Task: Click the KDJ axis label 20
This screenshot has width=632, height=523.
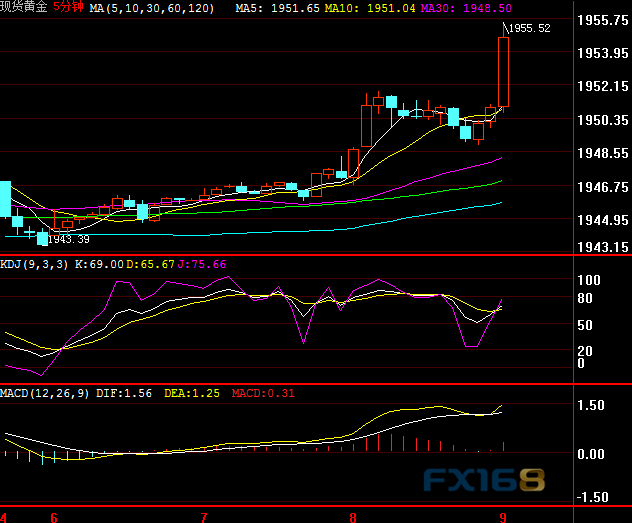Action: click(x=585, y=351)
